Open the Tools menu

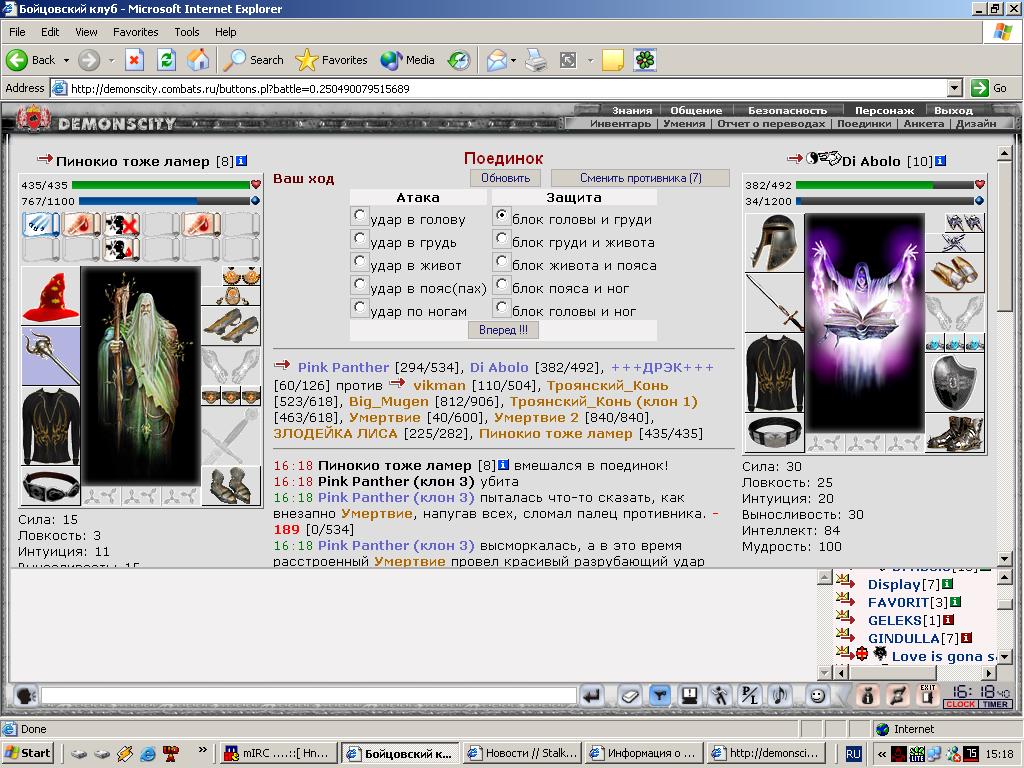[187, 32]
